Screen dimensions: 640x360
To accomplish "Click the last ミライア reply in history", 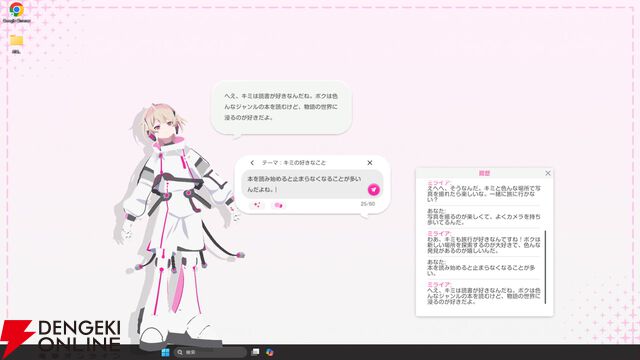I will pos(484,293).
